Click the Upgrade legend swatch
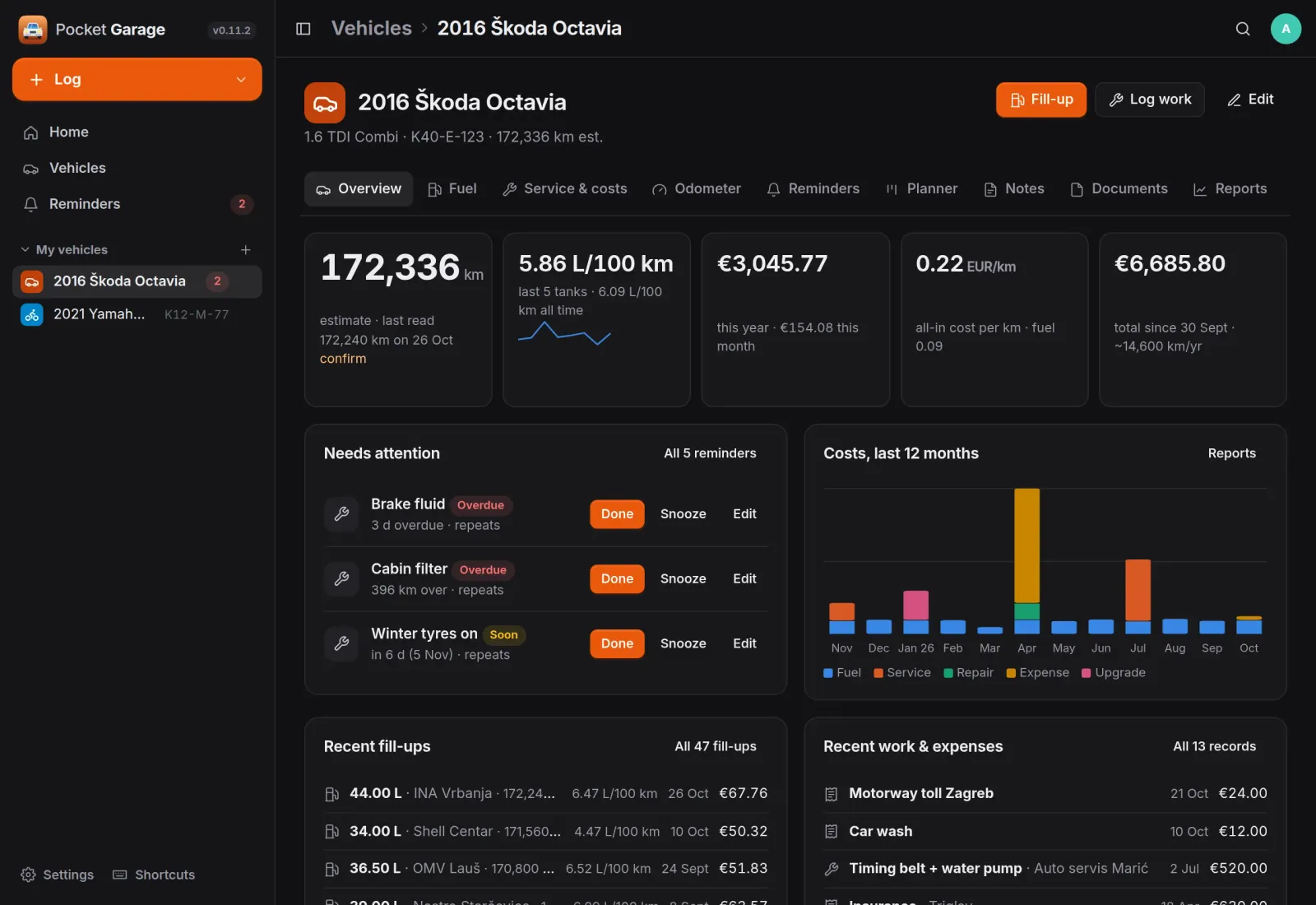1316x905 pixels. [1086, 673]
